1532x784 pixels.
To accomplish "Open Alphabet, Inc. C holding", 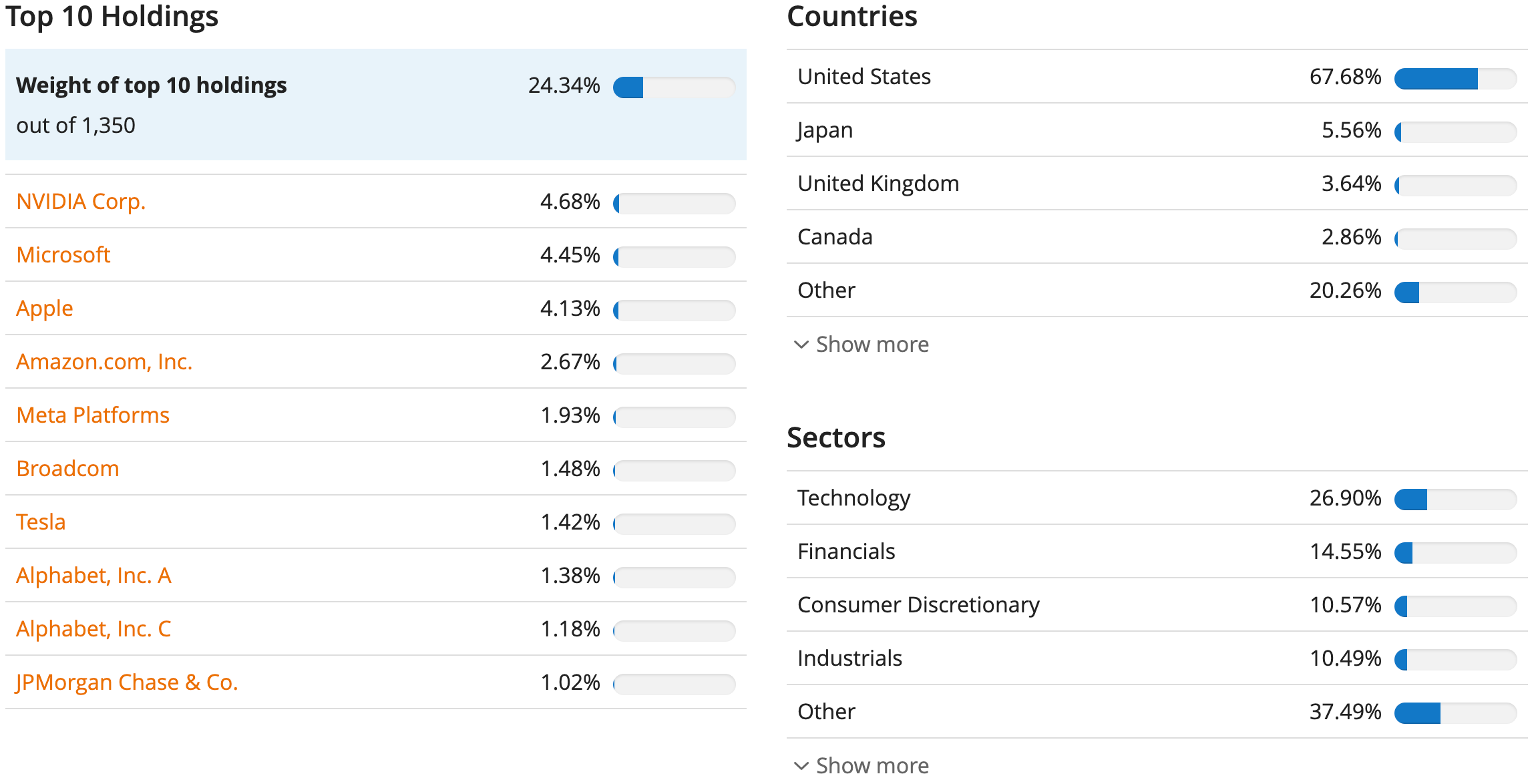I will (x=93, y=629).
